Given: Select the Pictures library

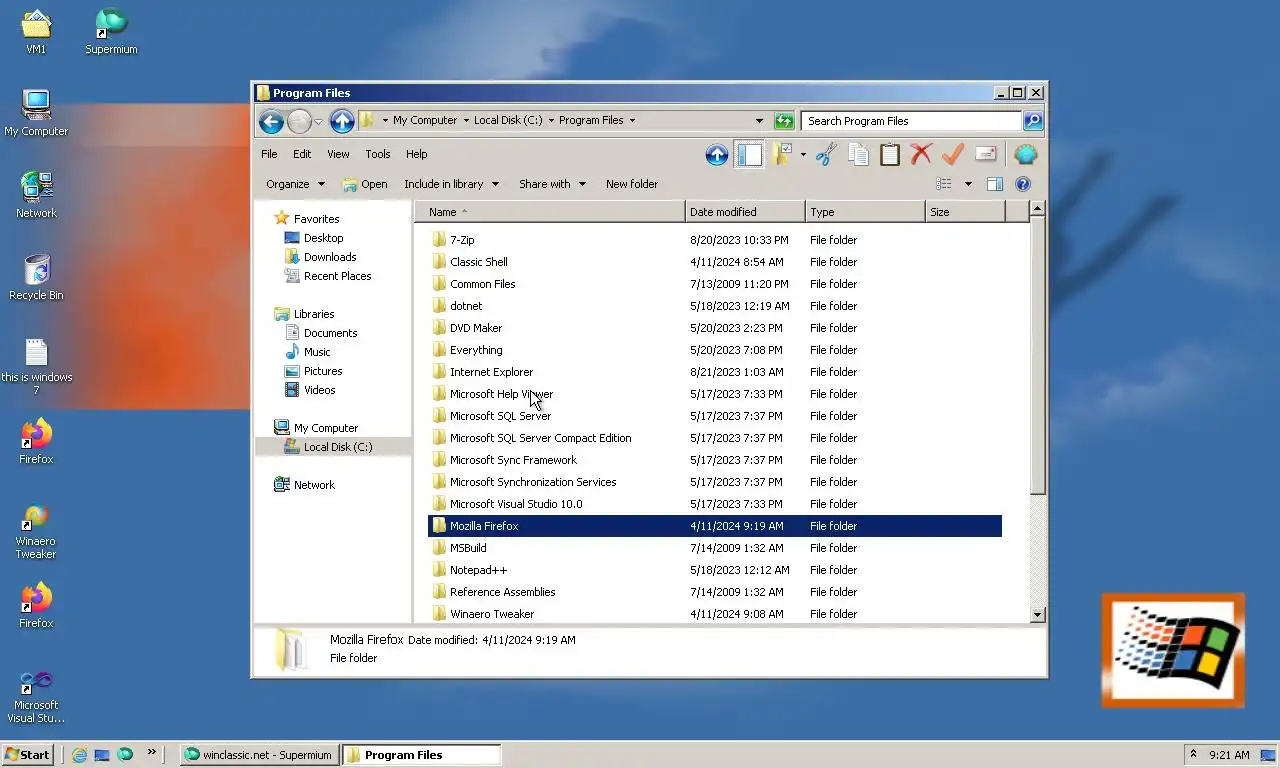Looking at the screenshot, I should click(x=323, y=371).
